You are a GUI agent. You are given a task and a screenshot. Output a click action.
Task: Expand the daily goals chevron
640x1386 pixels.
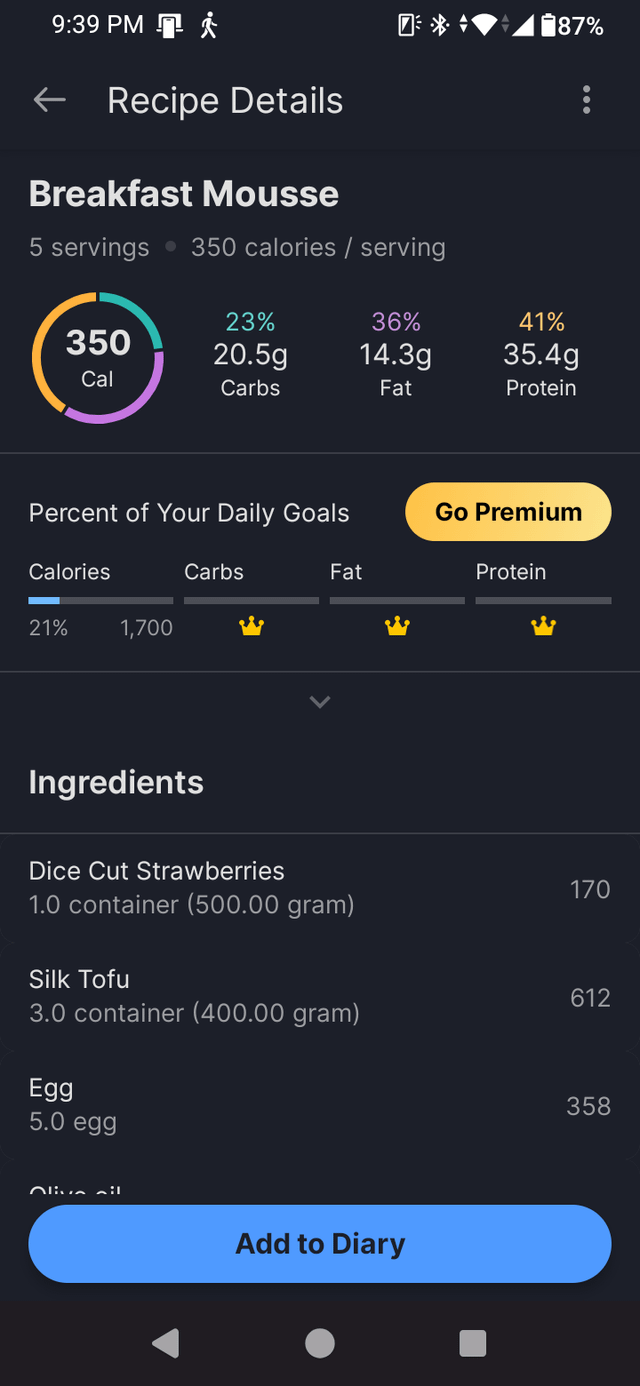[x=320, y=702]
